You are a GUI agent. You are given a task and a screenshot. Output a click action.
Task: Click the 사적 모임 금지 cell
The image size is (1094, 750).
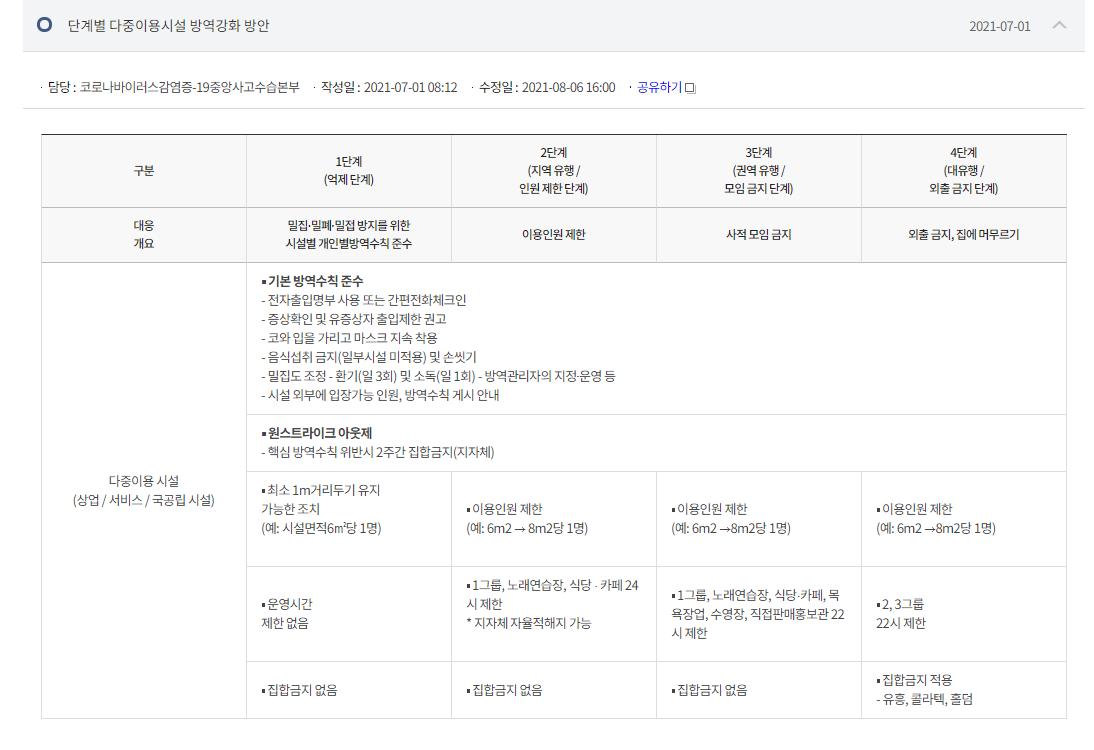(x=759, y=234)
